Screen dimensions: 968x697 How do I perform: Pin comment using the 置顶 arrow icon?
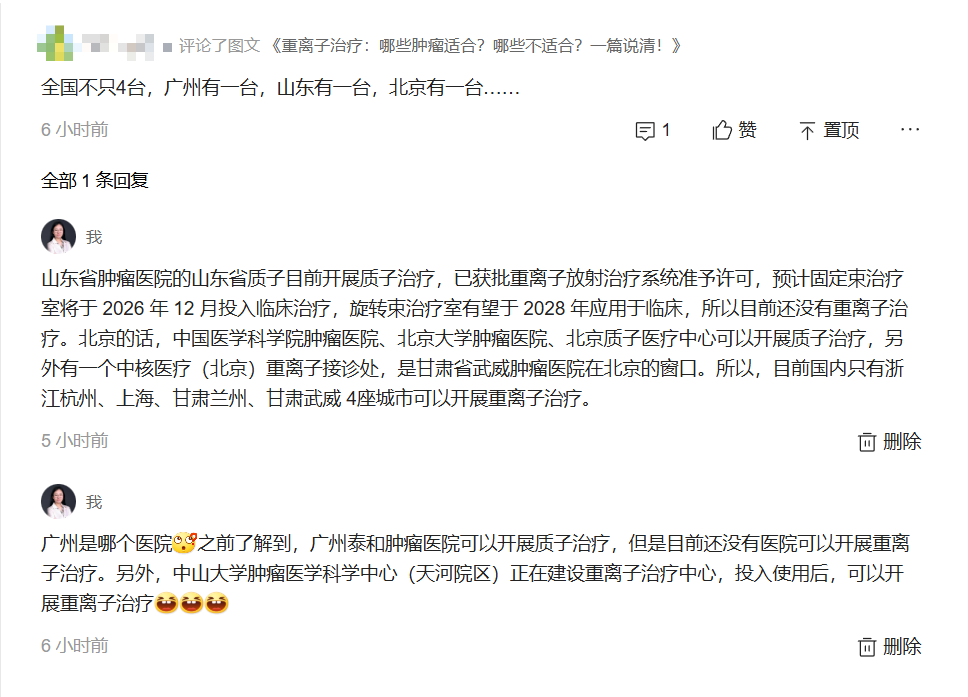point(807,131)
